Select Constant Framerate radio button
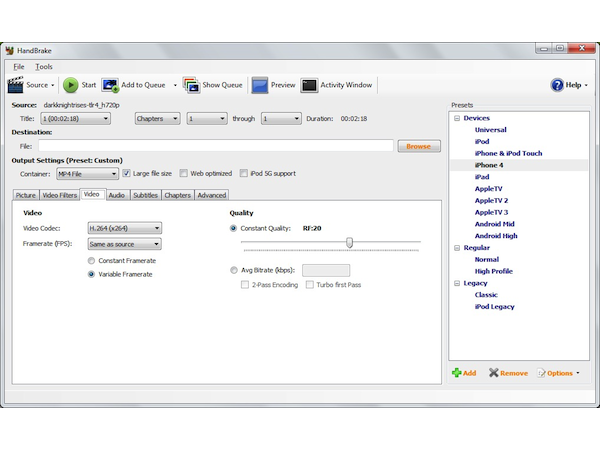Image resolution: width=600 pixels, height=450 pixels. point(91,261)
